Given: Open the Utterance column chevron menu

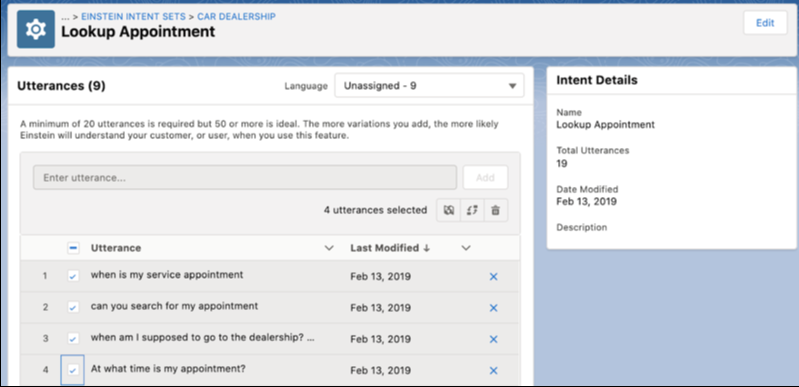Looking at the screenshot, I should tap(329, 248).
